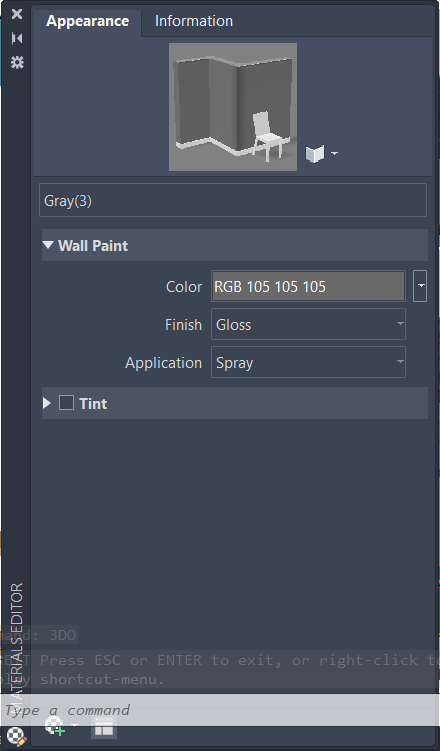The height and width of the screenshot is (751, 440).
Task: Enable the Tint checkbox
Action: tap(66, 403)
